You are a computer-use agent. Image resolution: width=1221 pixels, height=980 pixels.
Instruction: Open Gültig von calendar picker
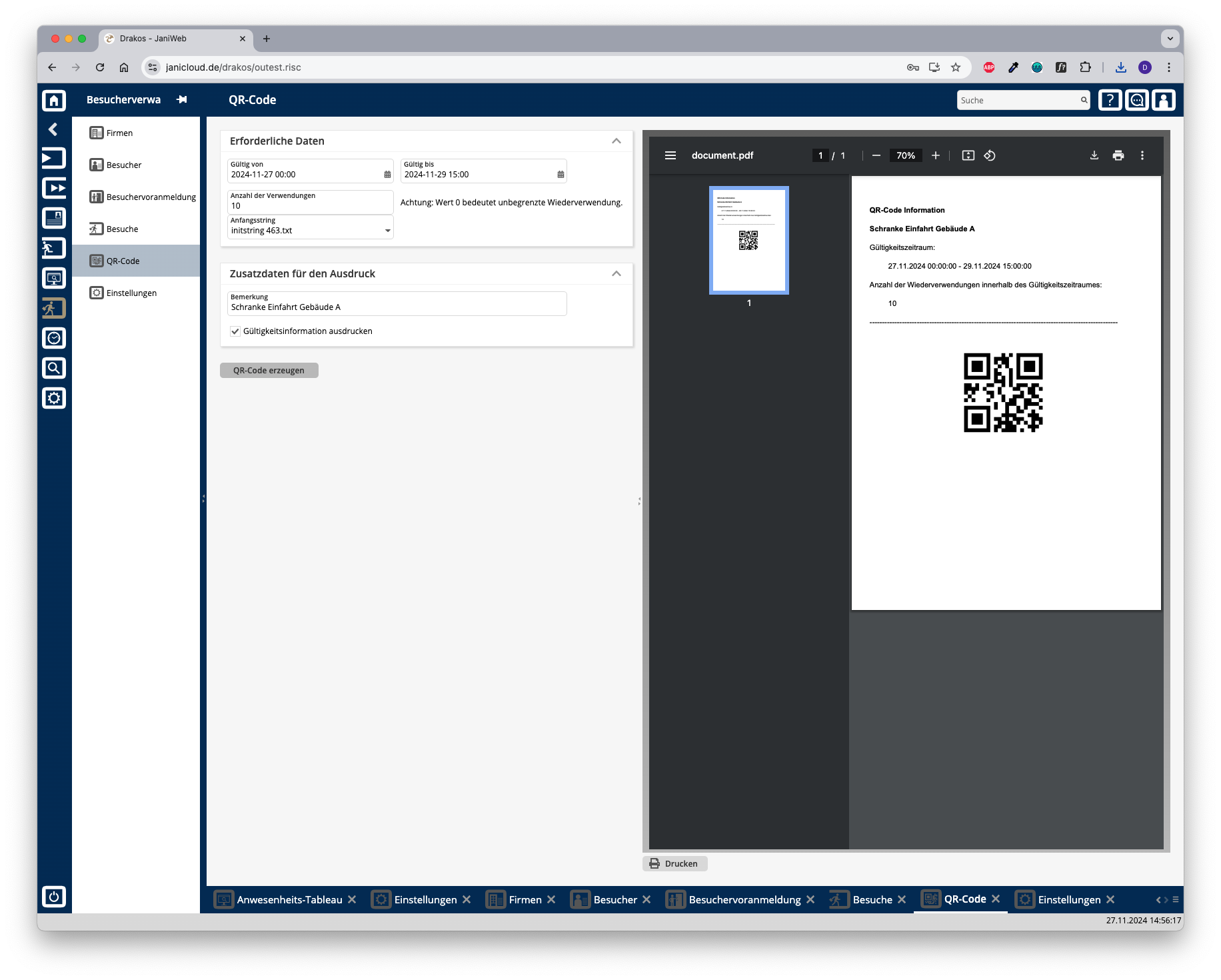click(x=387, y=175)
